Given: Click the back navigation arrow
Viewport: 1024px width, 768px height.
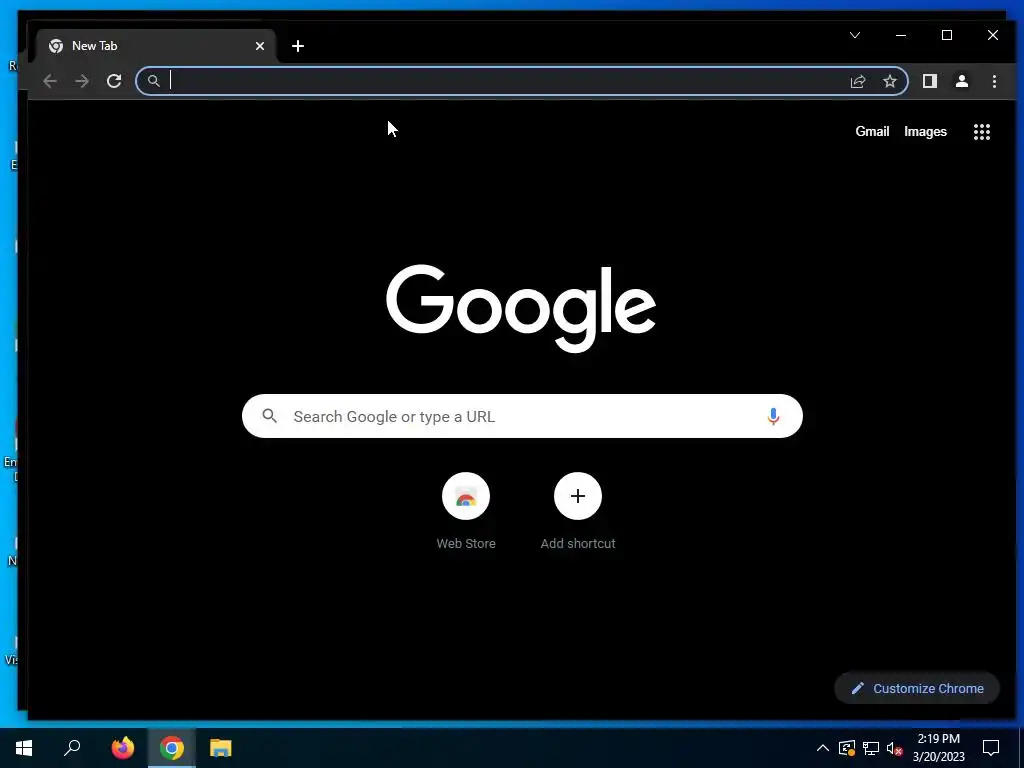Looking at the screenshot, I should coord(50,81).
